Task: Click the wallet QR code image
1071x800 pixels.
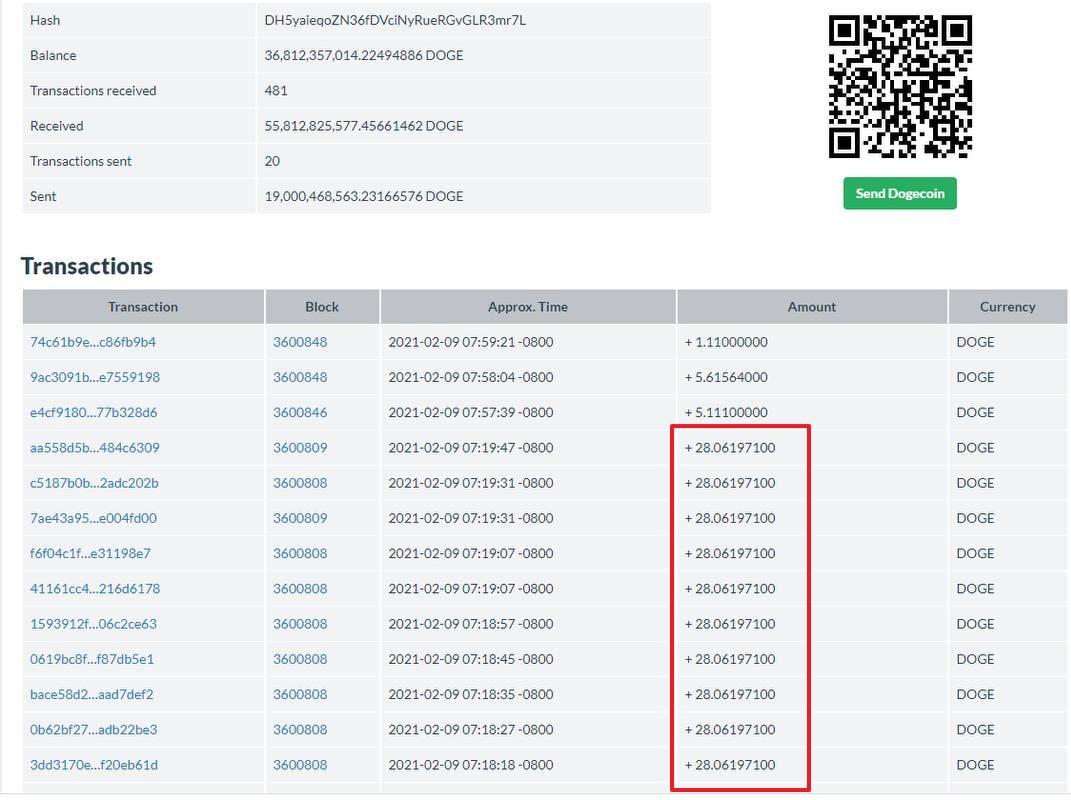Action: [x=900, y=87]
